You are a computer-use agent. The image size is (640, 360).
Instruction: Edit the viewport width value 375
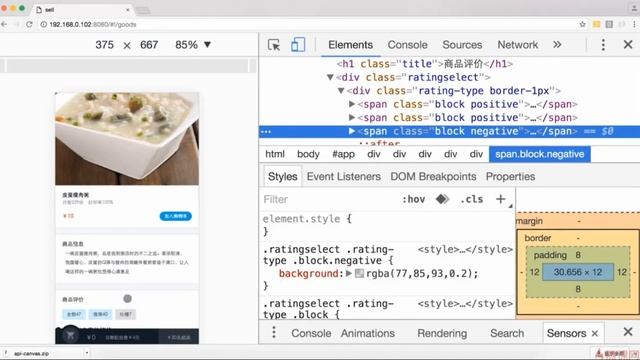pyautogui.click(x=104, y=44)
